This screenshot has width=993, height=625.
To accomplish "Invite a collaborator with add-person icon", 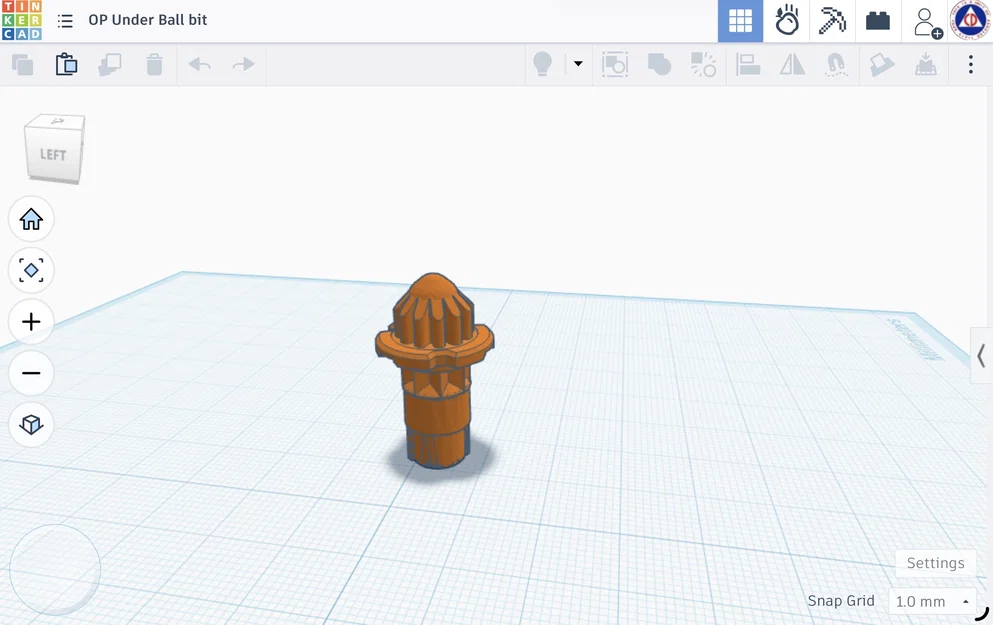I will point(928,22).
